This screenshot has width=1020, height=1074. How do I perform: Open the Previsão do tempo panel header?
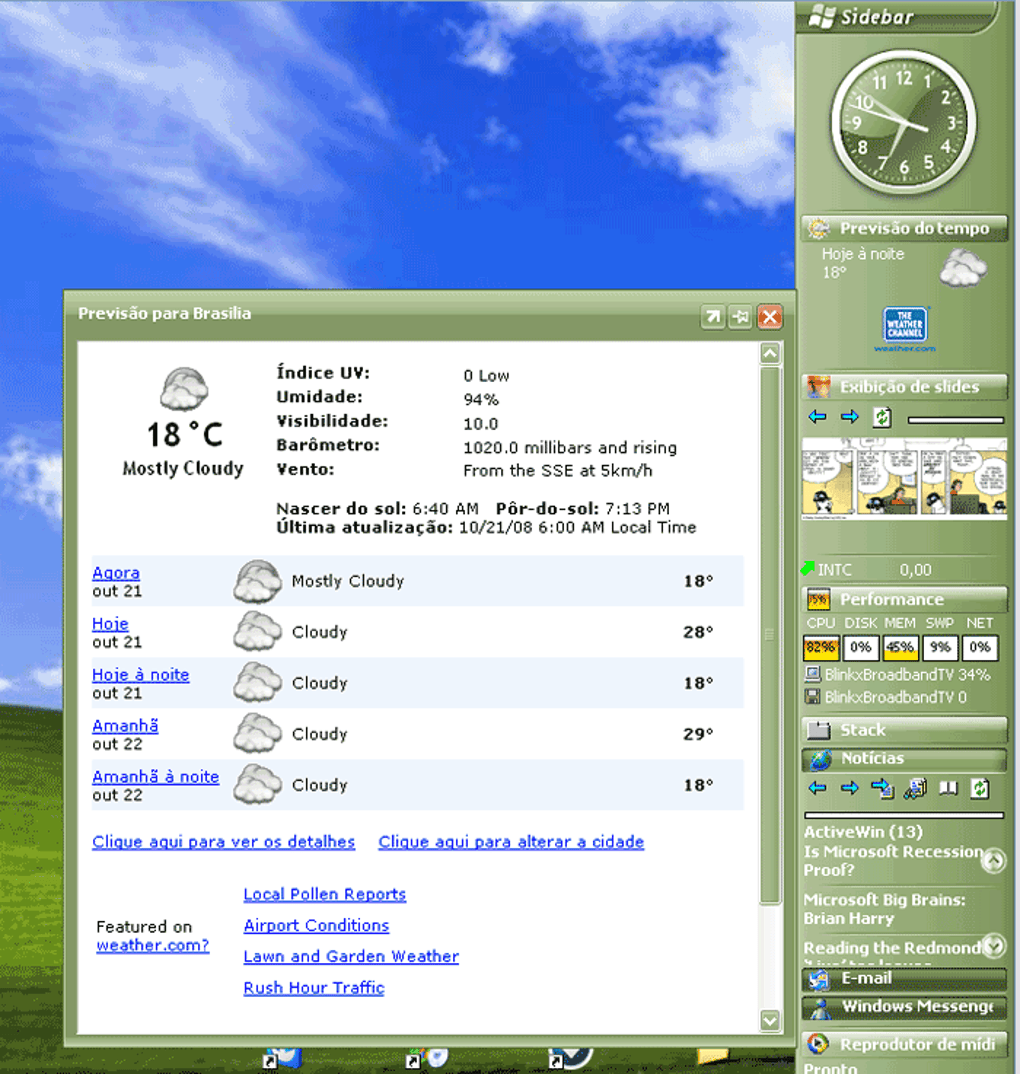click(904, 228)
